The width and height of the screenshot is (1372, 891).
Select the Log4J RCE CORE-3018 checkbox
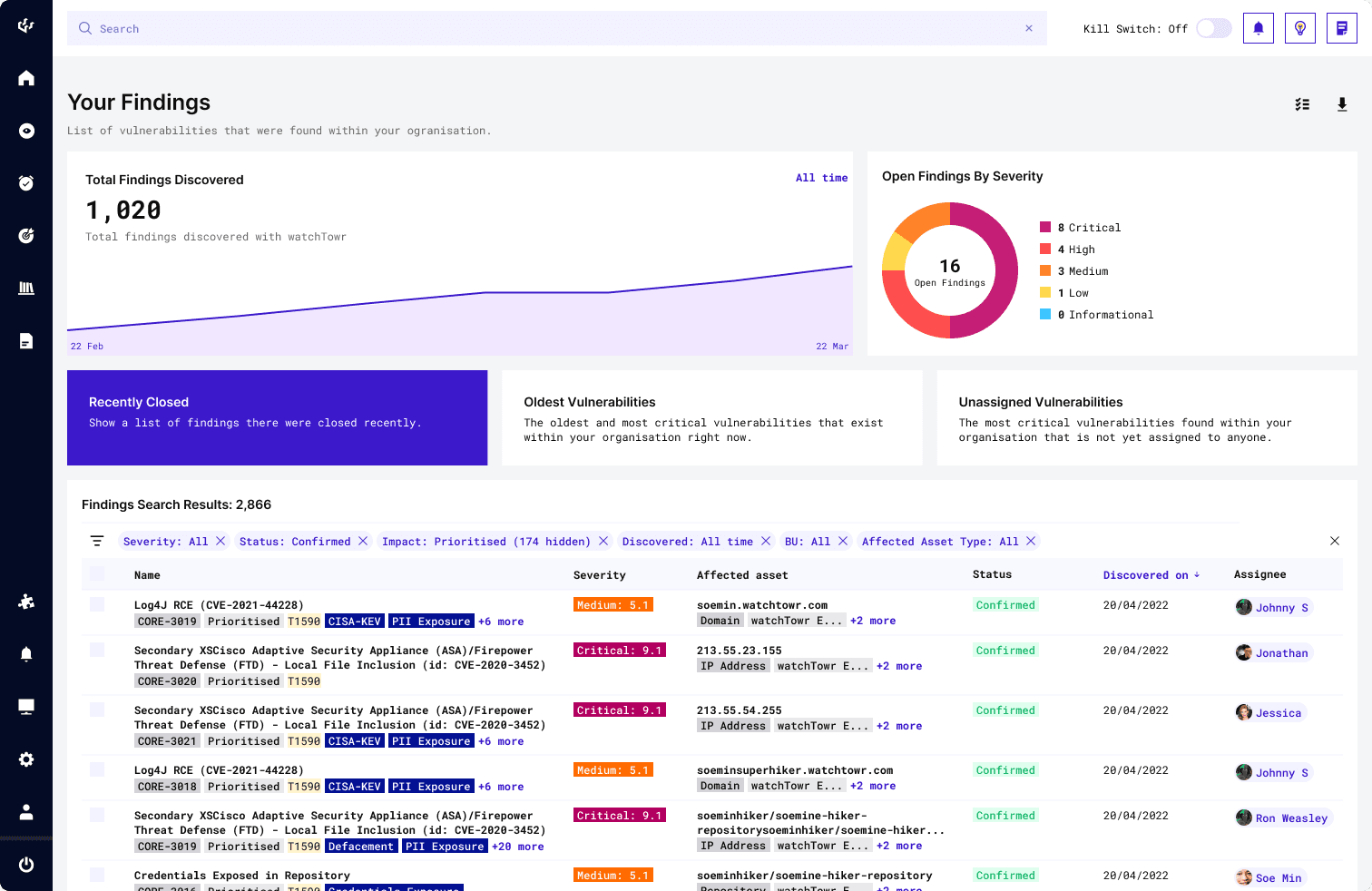[x=97, y=769]
